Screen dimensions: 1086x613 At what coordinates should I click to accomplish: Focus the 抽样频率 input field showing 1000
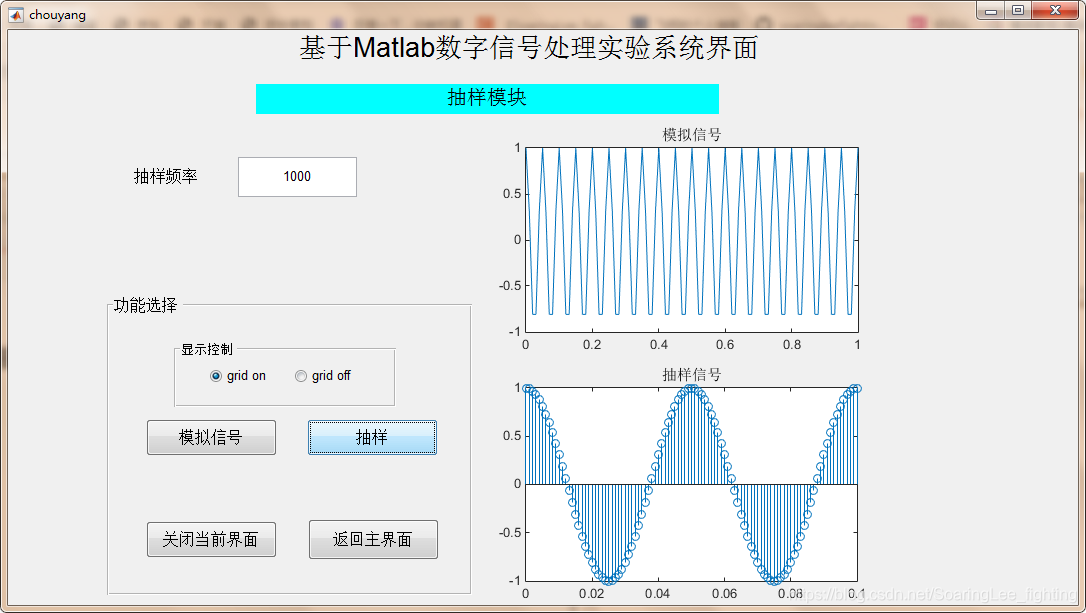click(x=298, y=177)
